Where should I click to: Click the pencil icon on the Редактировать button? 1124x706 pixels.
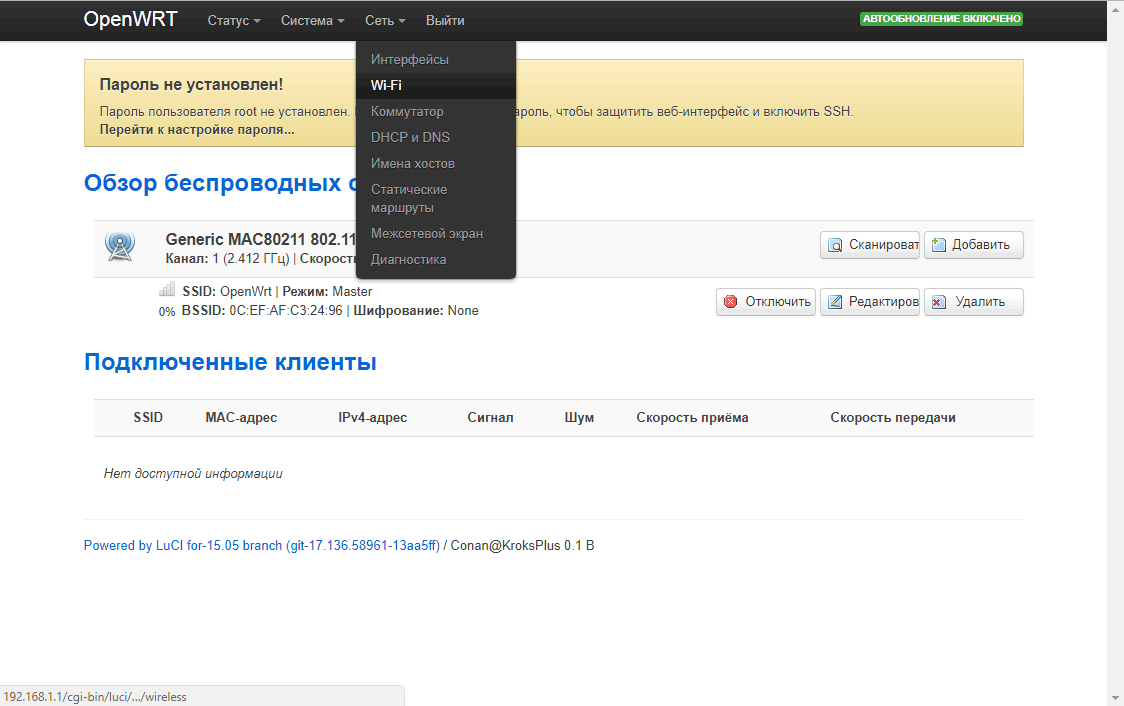point(835,302)
